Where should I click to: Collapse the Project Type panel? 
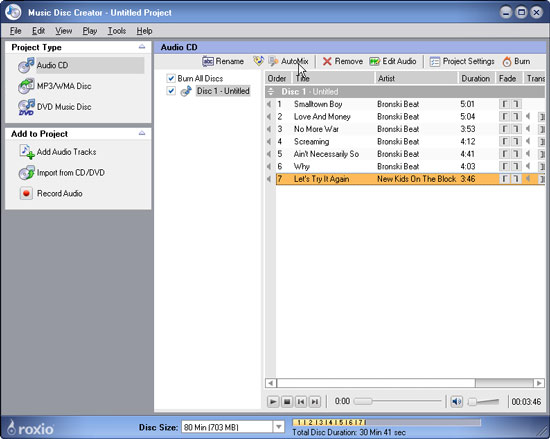142,47
